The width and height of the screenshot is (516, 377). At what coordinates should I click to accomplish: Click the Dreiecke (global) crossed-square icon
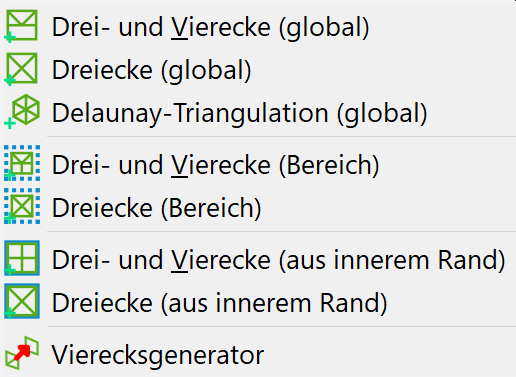(x=22, y=69)
